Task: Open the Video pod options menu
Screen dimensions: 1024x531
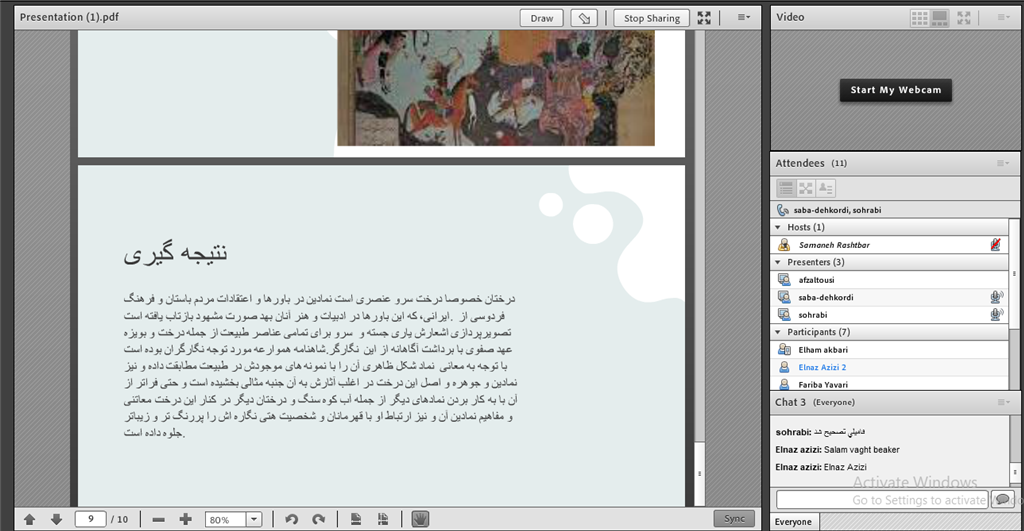Action: pos(1003,17)
